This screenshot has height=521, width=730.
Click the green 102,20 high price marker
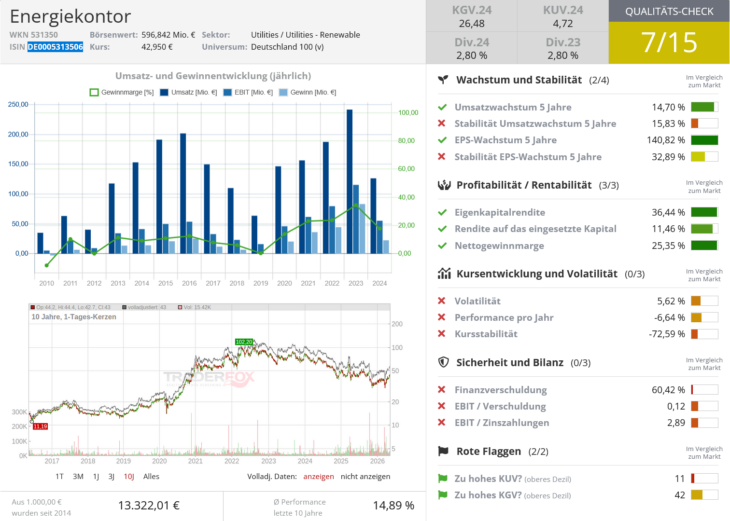tap(244, 342)
